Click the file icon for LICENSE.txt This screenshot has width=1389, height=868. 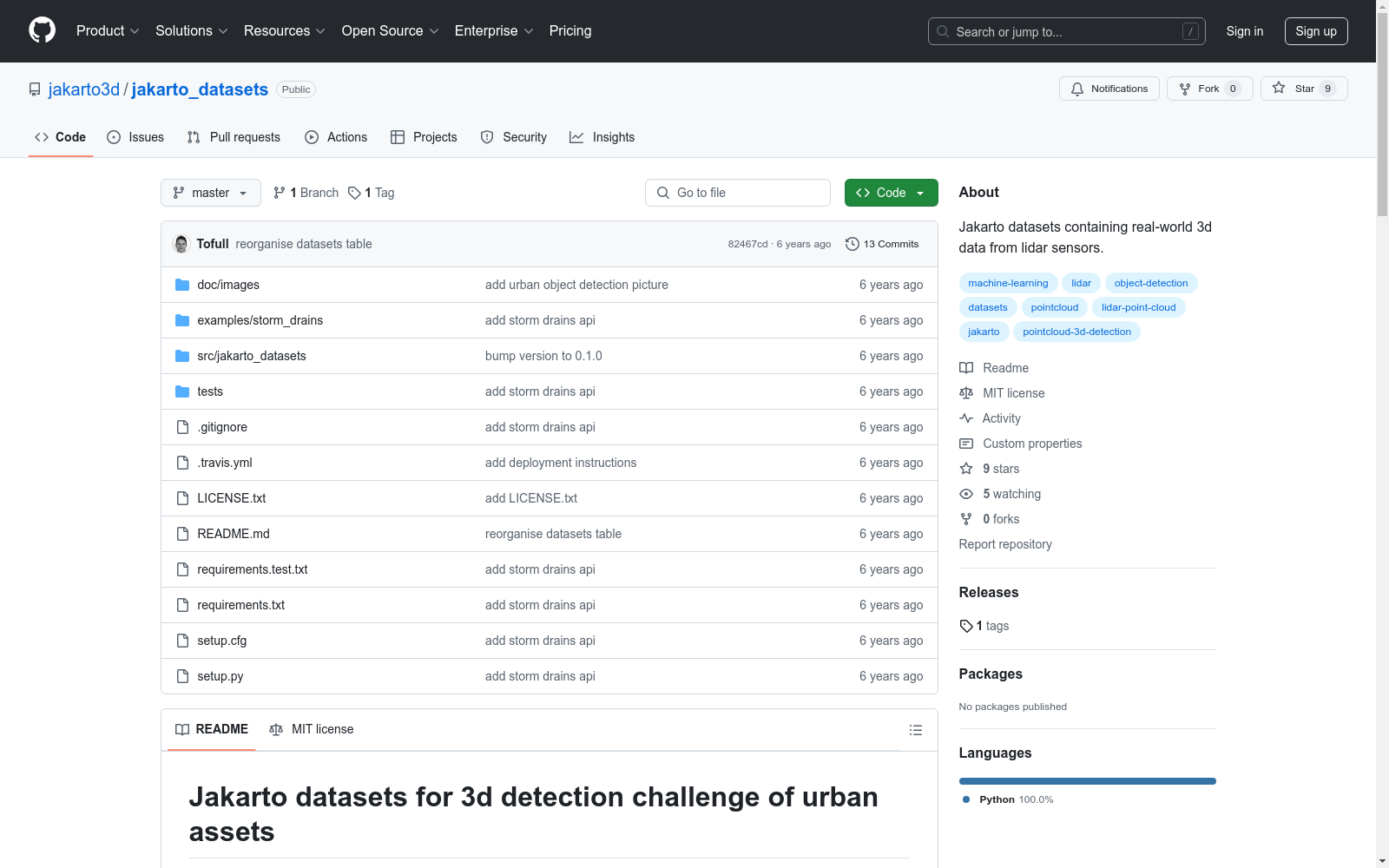tap(182, 498)
